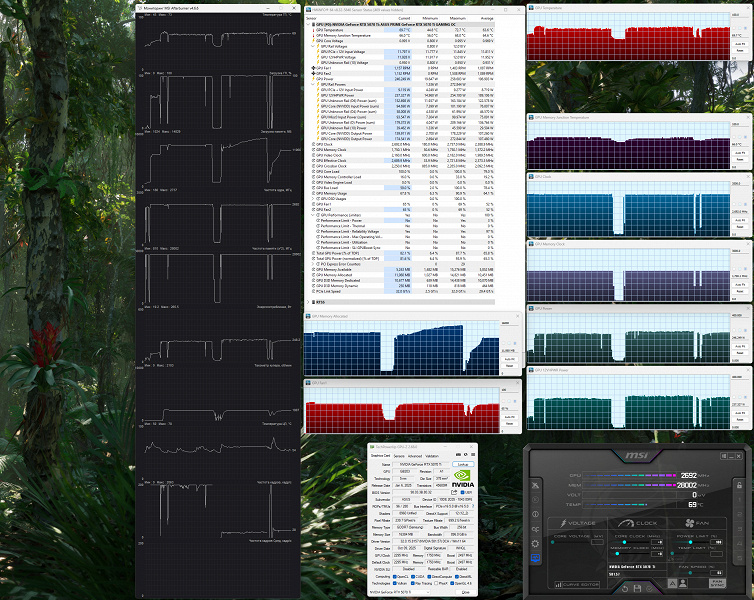Open the Advanced tab in GPU-Z

coord(414,455)
